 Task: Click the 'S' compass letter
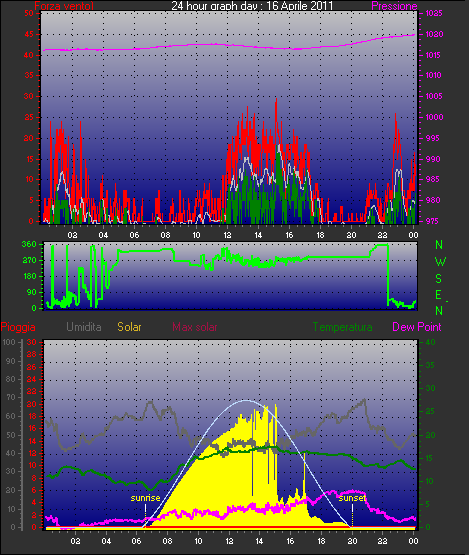point(439,279)
